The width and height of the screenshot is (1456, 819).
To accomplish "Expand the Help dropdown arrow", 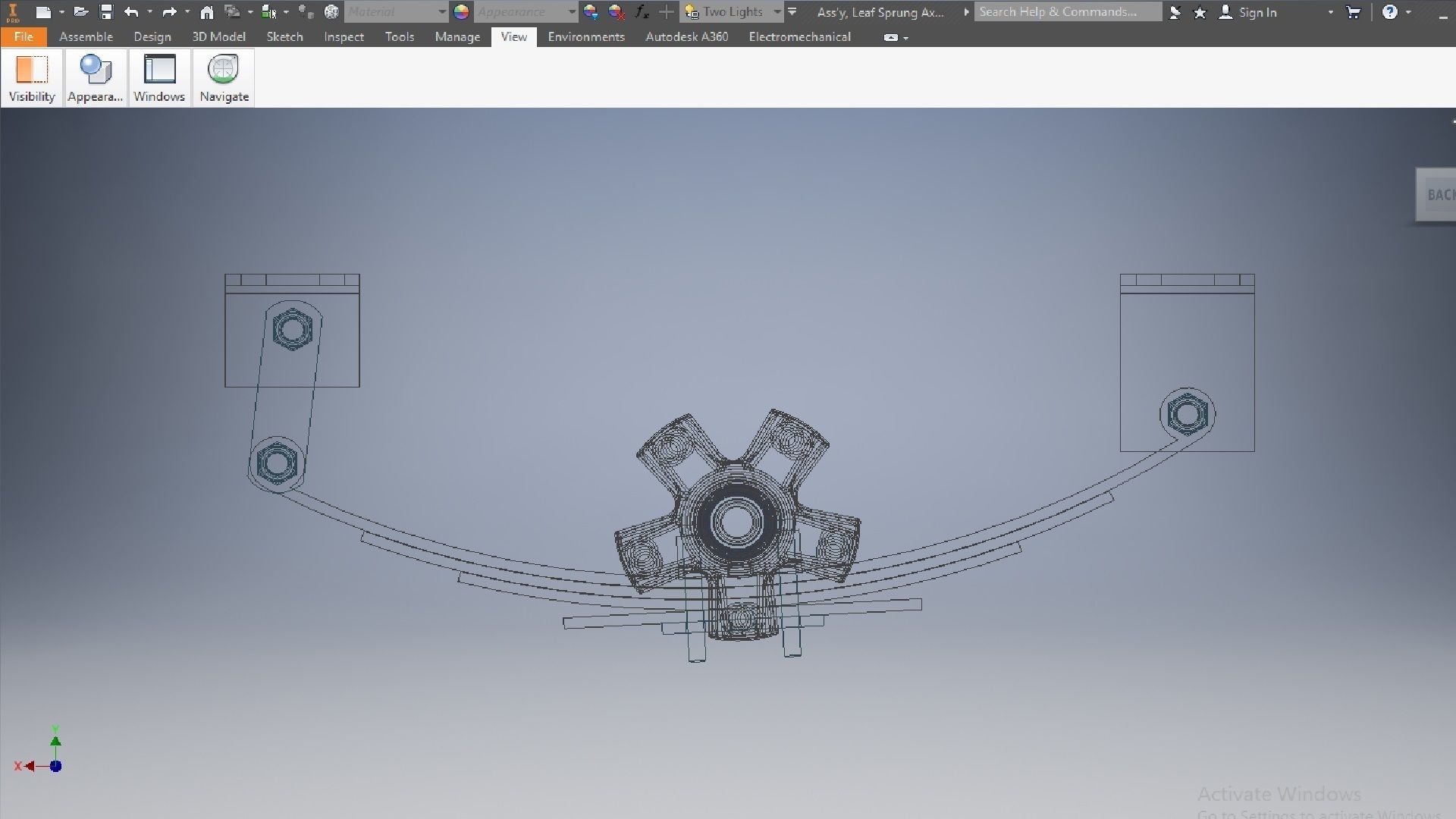I will pos(1408,12).
